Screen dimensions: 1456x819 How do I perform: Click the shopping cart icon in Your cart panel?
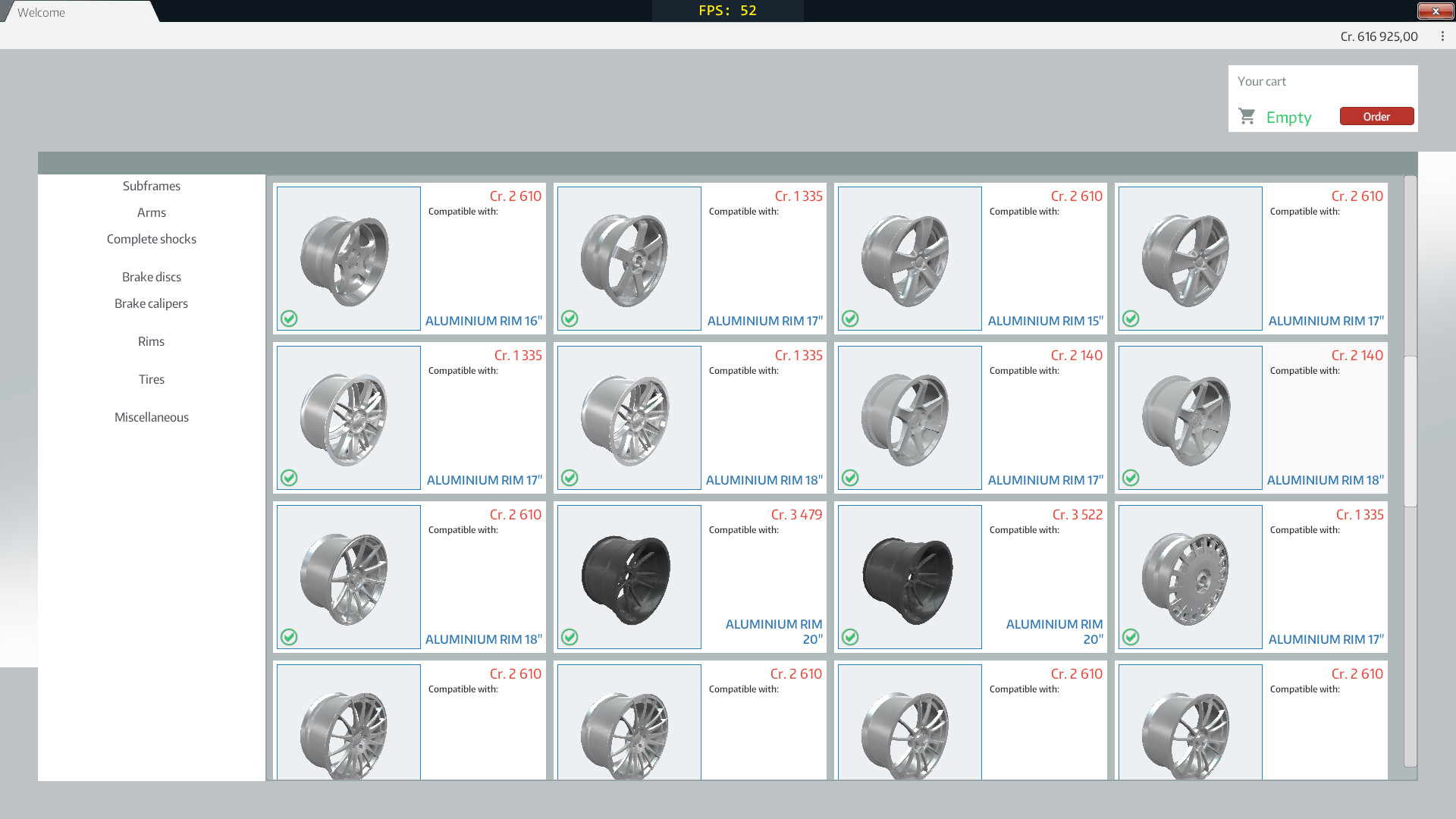[1247, 116]
